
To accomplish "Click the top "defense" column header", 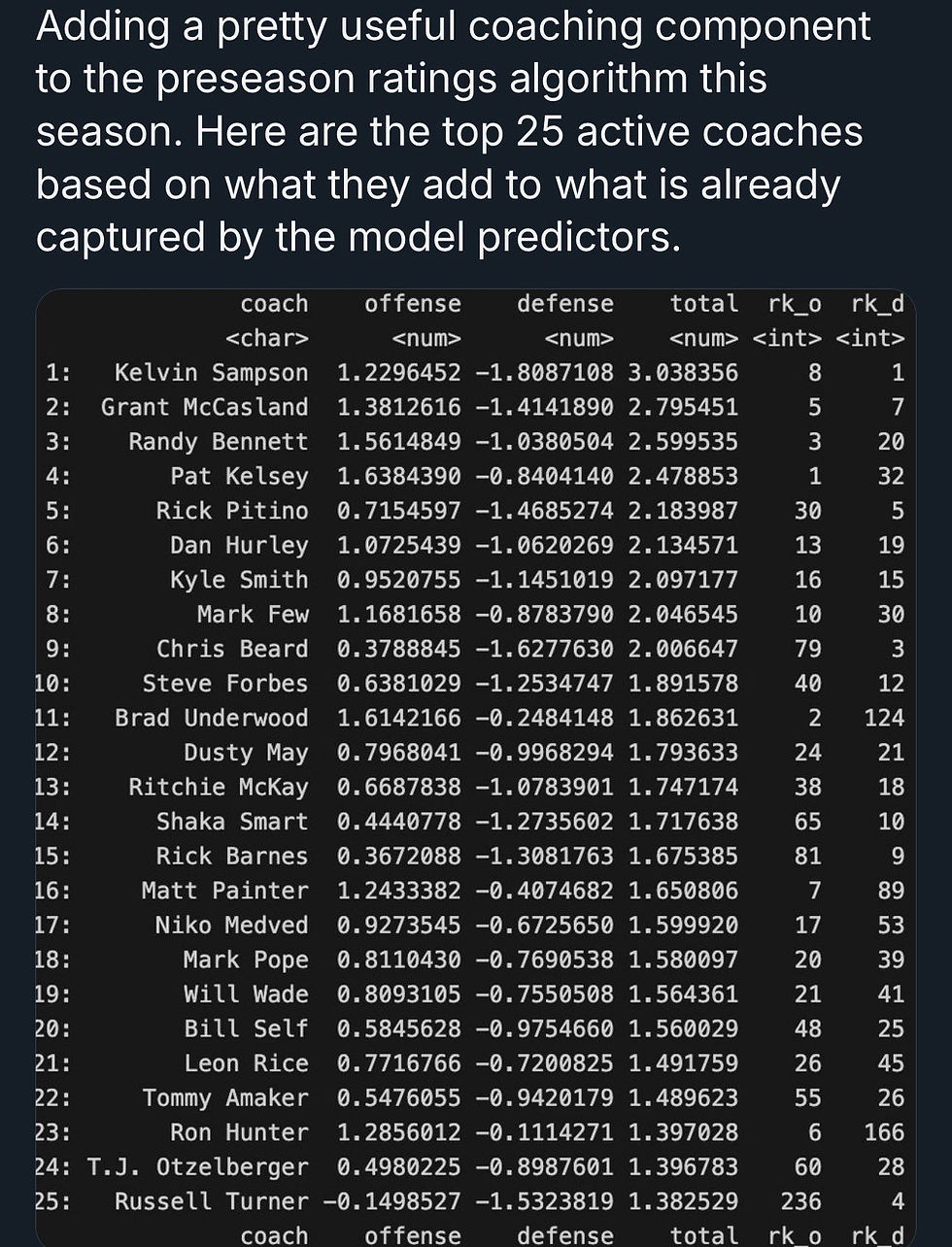I will click(x=564, y=304).
